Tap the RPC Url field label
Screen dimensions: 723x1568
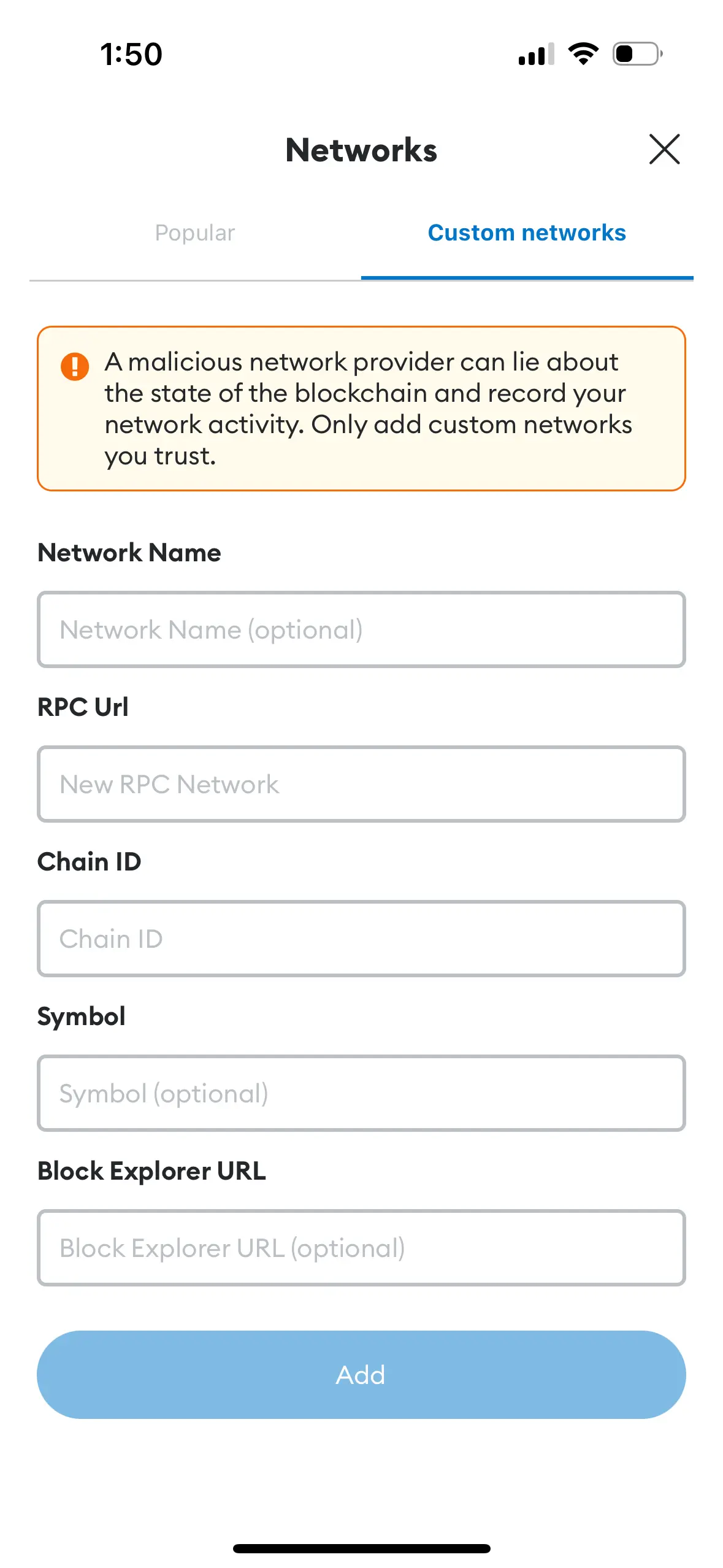(83, 707)
